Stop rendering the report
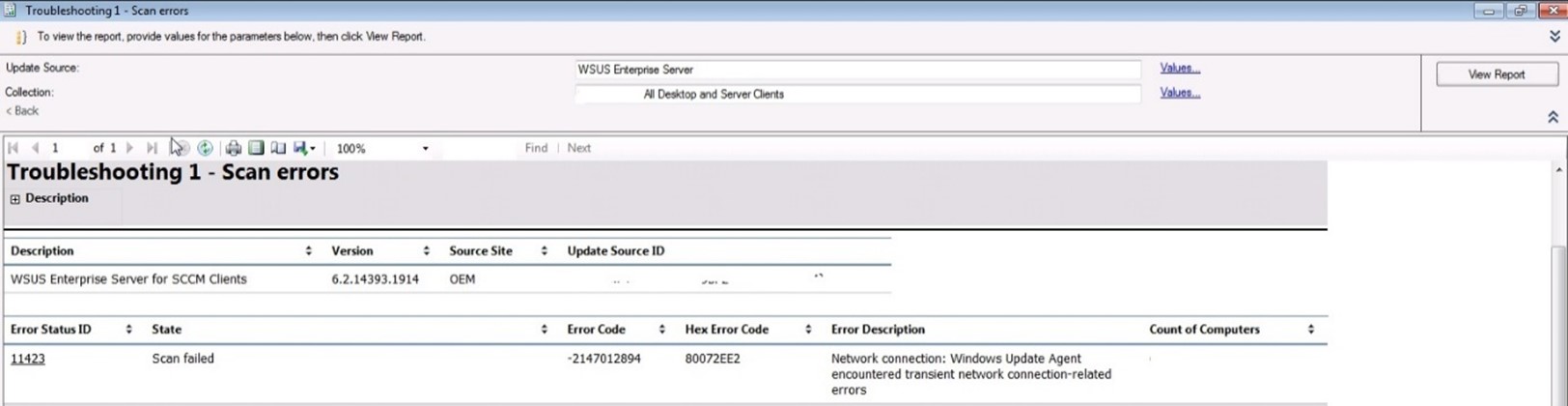The height and width of the screenshot is (406, 1568). click(x=182, y=148)
